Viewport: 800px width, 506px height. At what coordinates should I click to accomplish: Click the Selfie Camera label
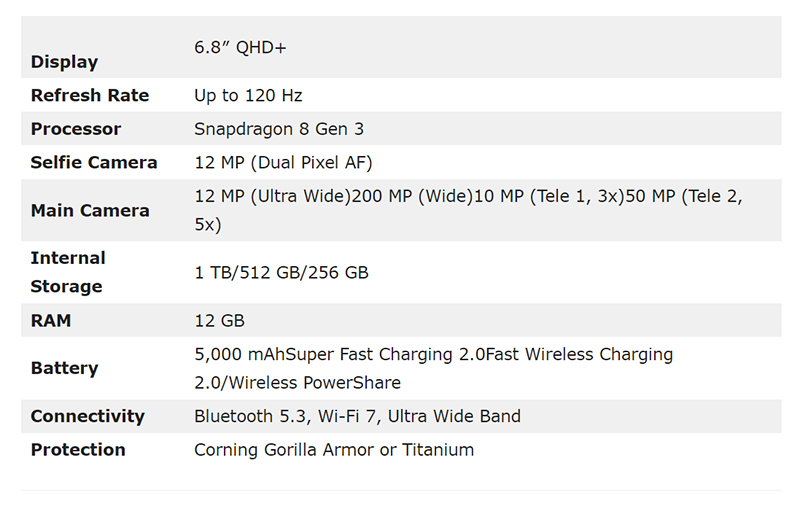point(94,163)
